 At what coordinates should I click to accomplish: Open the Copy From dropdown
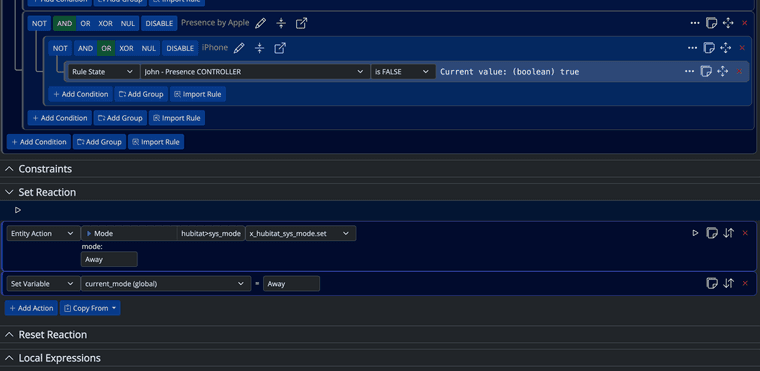(90, 308)
